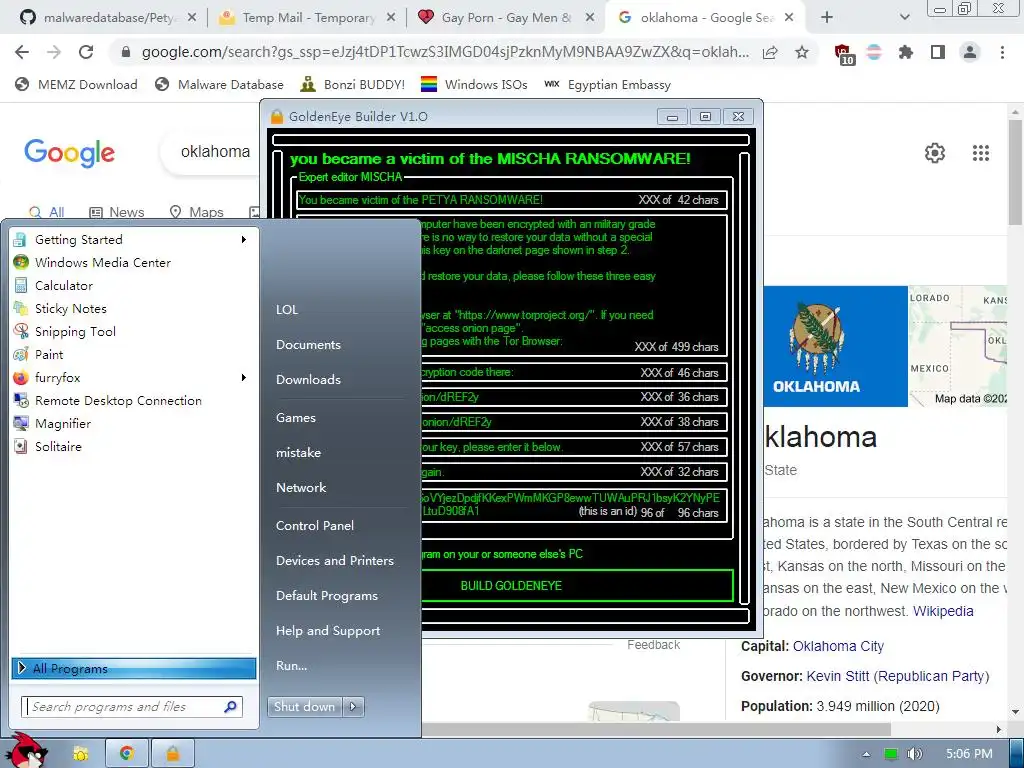Open the All Programs list

134,668
